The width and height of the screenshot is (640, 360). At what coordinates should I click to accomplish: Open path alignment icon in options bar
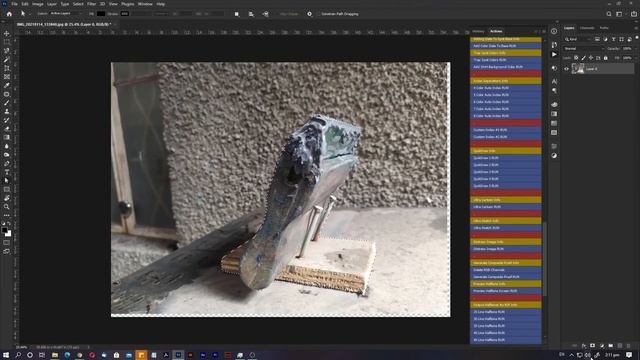click(251, 14)
